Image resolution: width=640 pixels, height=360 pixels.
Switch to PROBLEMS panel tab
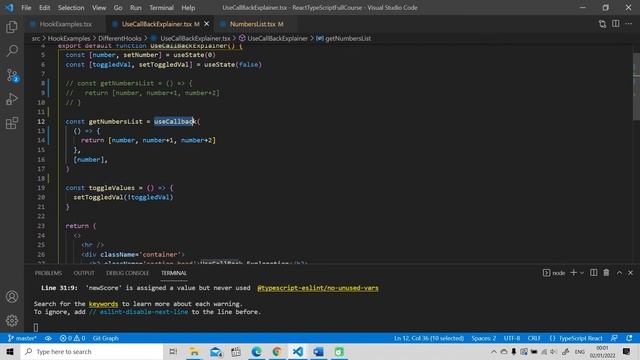[x=48, y=273]
